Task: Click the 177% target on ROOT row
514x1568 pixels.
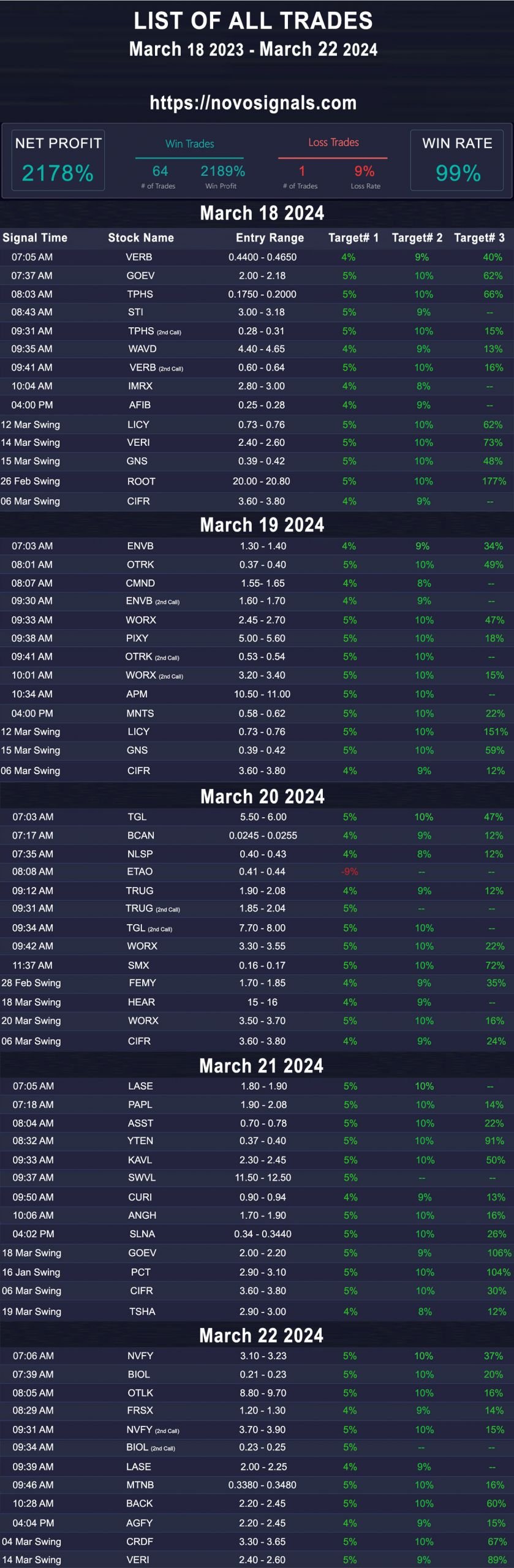Action: pyautogui.click(x=494, y=481)
